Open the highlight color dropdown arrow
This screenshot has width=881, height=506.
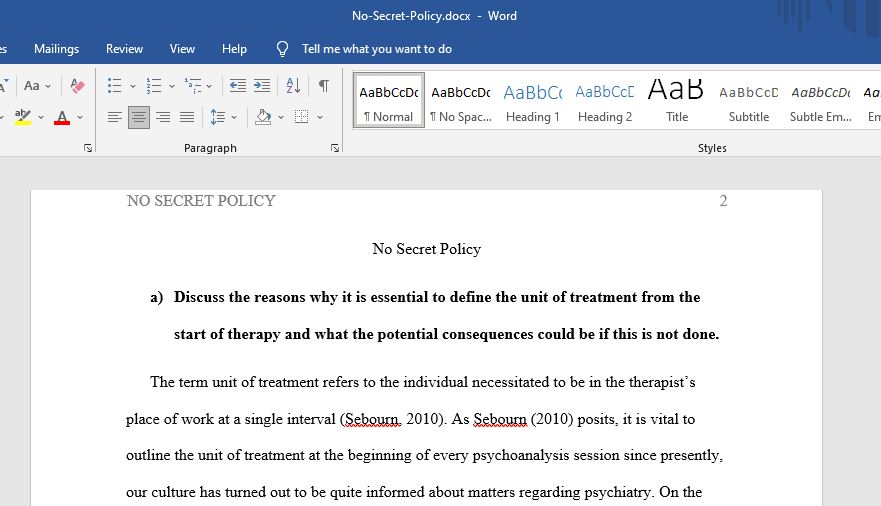(41, 117)
